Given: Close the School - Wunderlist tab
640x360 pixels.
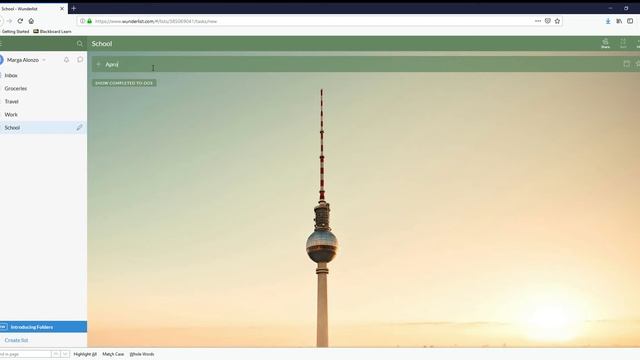Looking at the screenshot, I should tap(62, 9).
